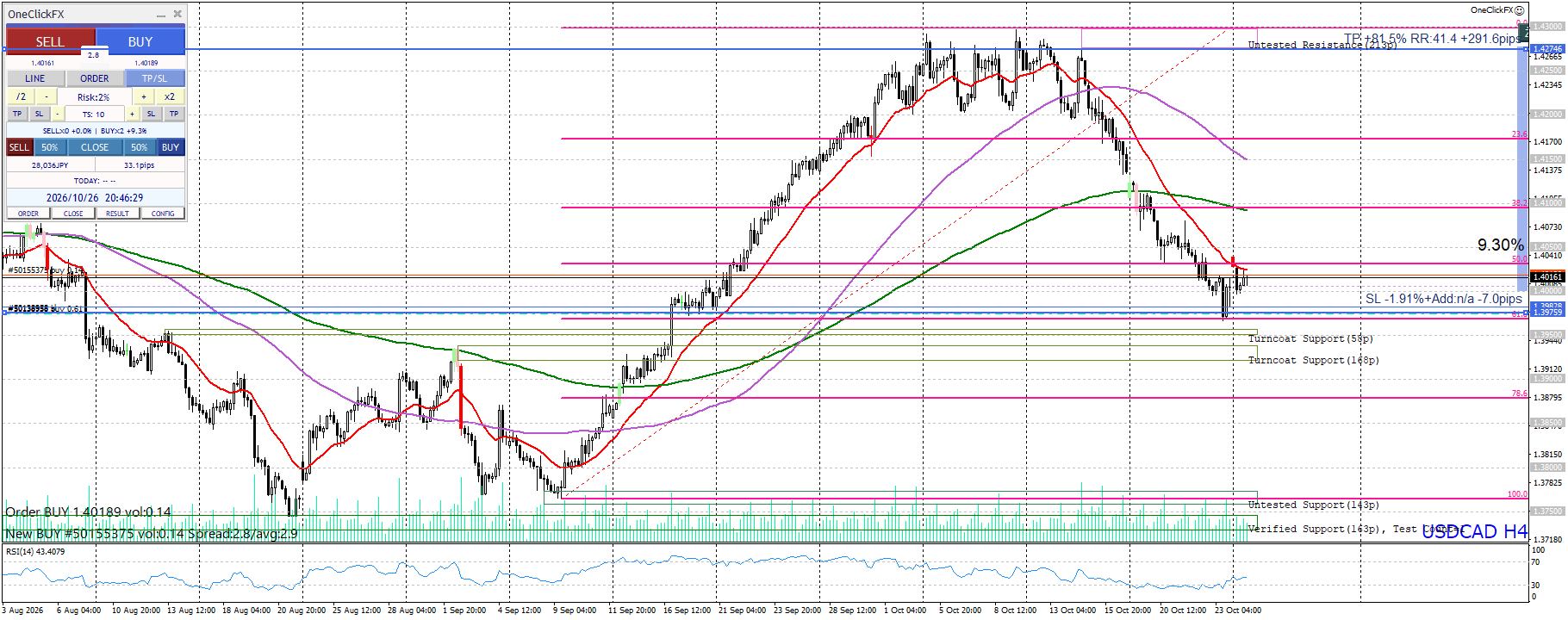The image size is (1568, 620).
Task: Click the Risk:2% field
Action: point(94,96)
